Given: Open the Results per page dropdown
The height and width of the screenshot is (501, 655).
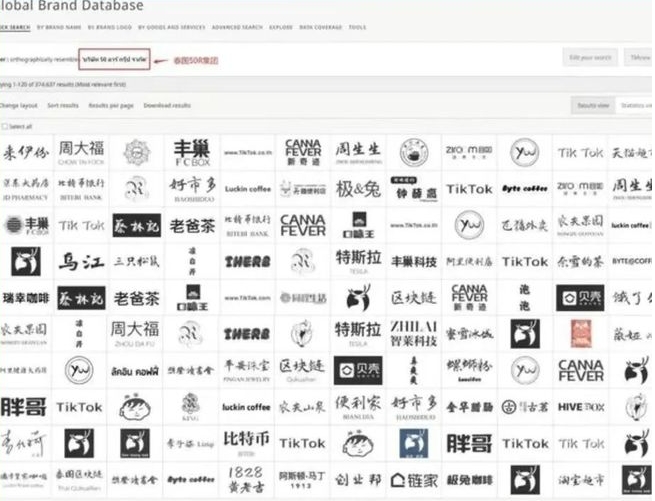Looking at the screenshot, I should [111, 105].
